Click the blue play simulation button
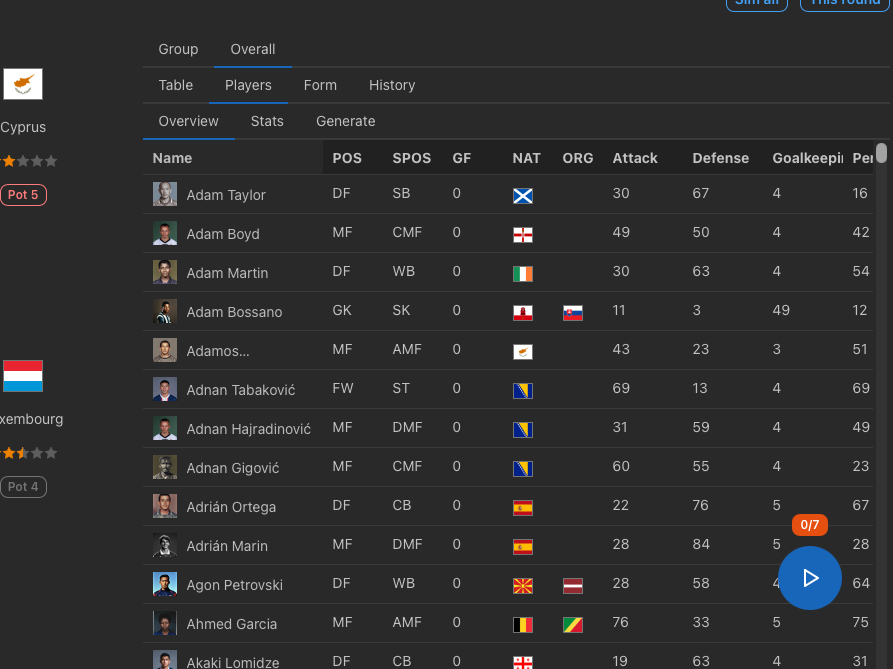The image size is (893, 669). tap(809, 578)
